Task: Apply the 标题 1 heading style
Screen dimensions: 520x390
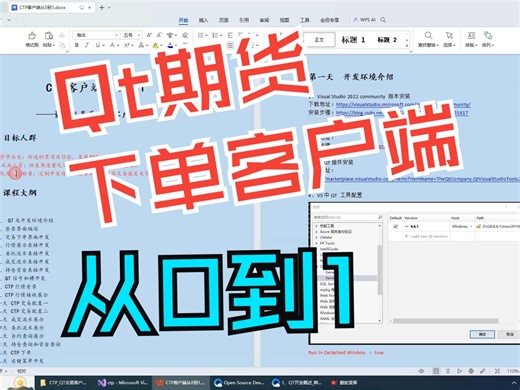Action: (353, 40)
